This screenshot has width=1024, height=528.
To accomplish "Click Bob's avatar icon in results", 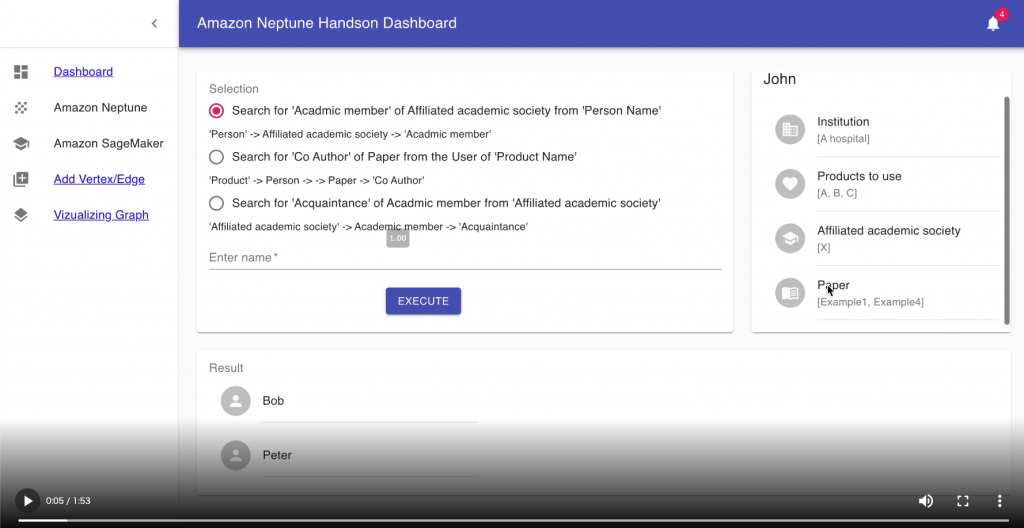I will (x=236, y=401).
